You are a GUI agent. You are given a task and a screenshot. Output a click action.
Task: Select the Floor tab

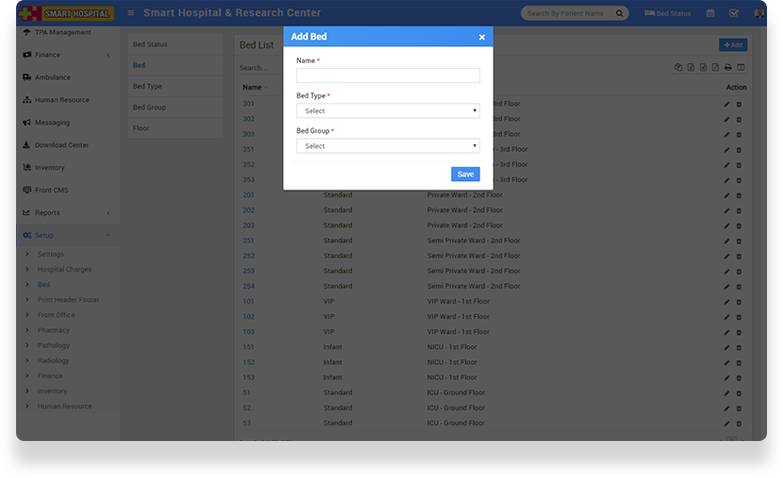coord(141,128)
